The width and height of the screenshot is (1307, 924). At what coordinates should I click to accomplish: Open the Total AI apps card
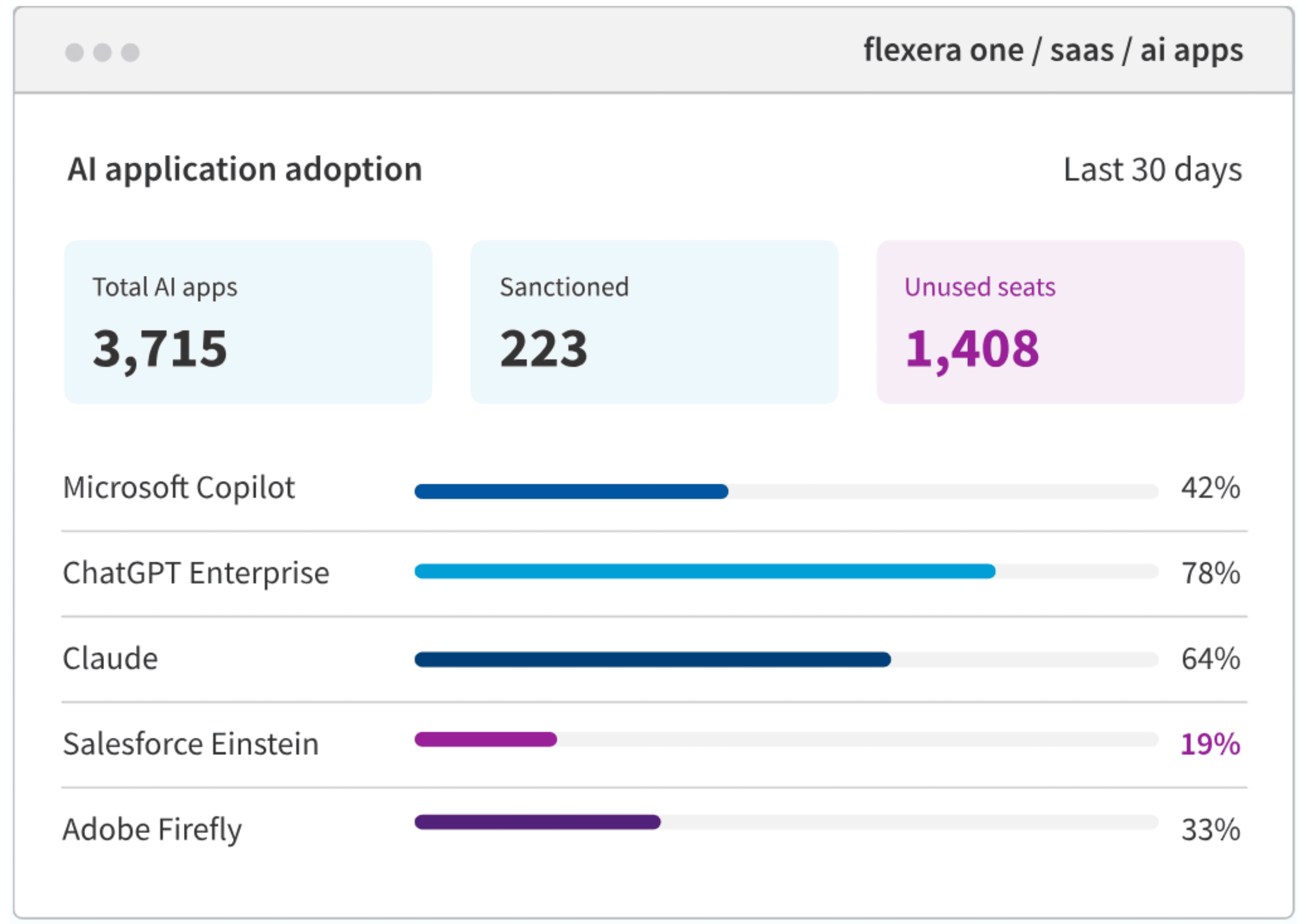tap(248, 322)
